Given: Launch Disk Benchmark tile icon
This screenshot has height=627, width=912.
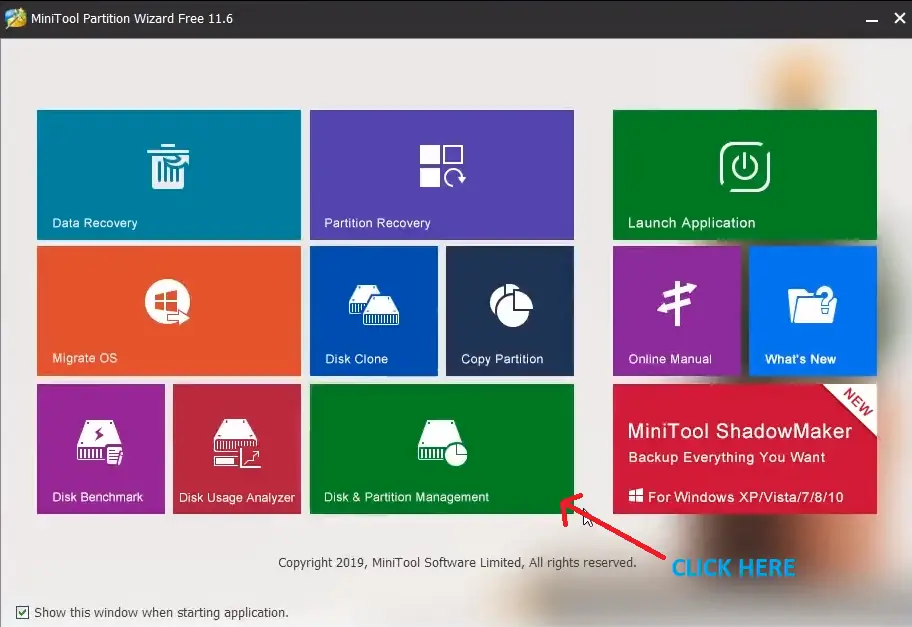Looking at the screenshot, I should [100, 441].
